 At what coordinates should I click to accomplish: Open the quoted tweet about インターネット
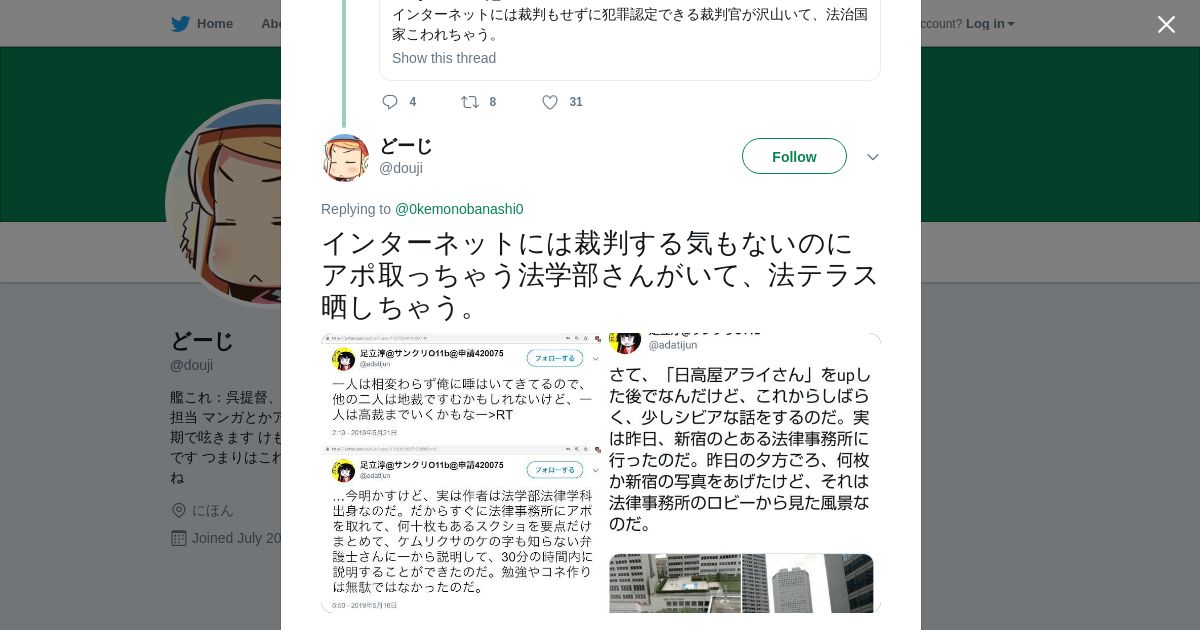[630, 40]
